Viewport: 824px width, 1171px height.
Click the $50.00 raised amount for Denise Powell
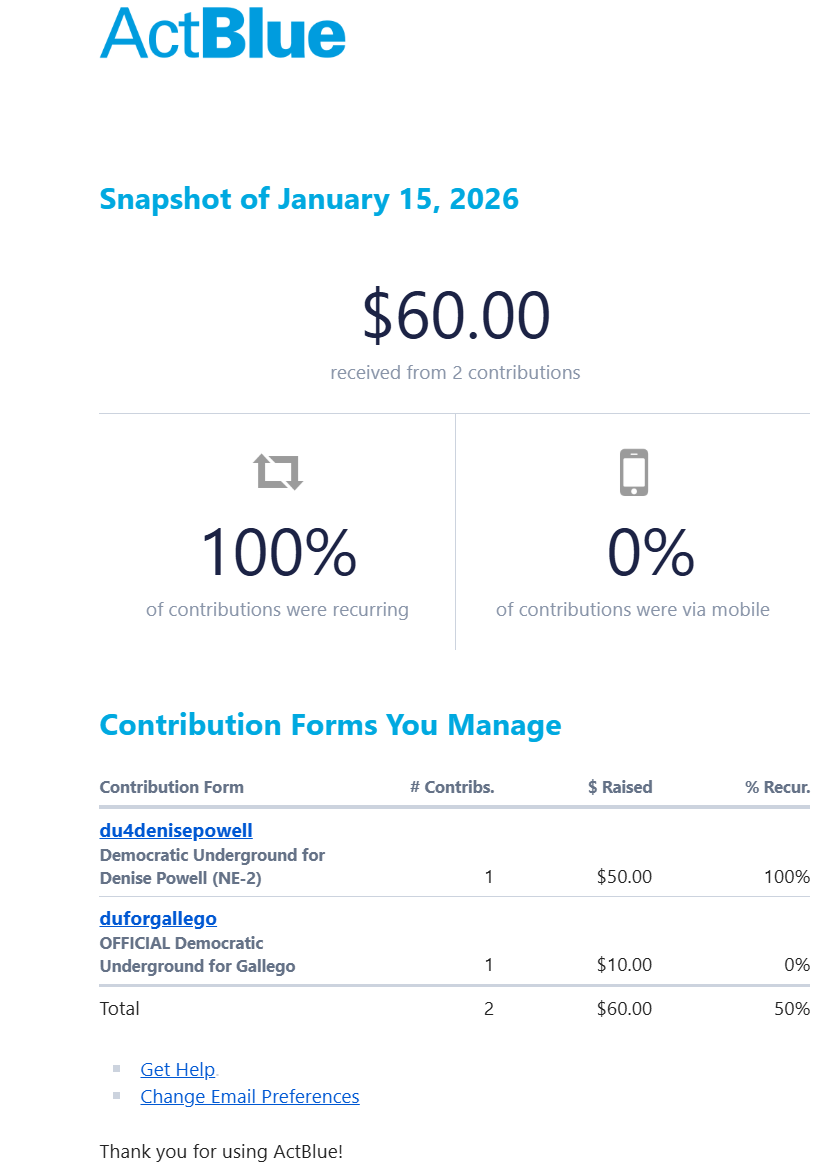(x=624, y=877)
